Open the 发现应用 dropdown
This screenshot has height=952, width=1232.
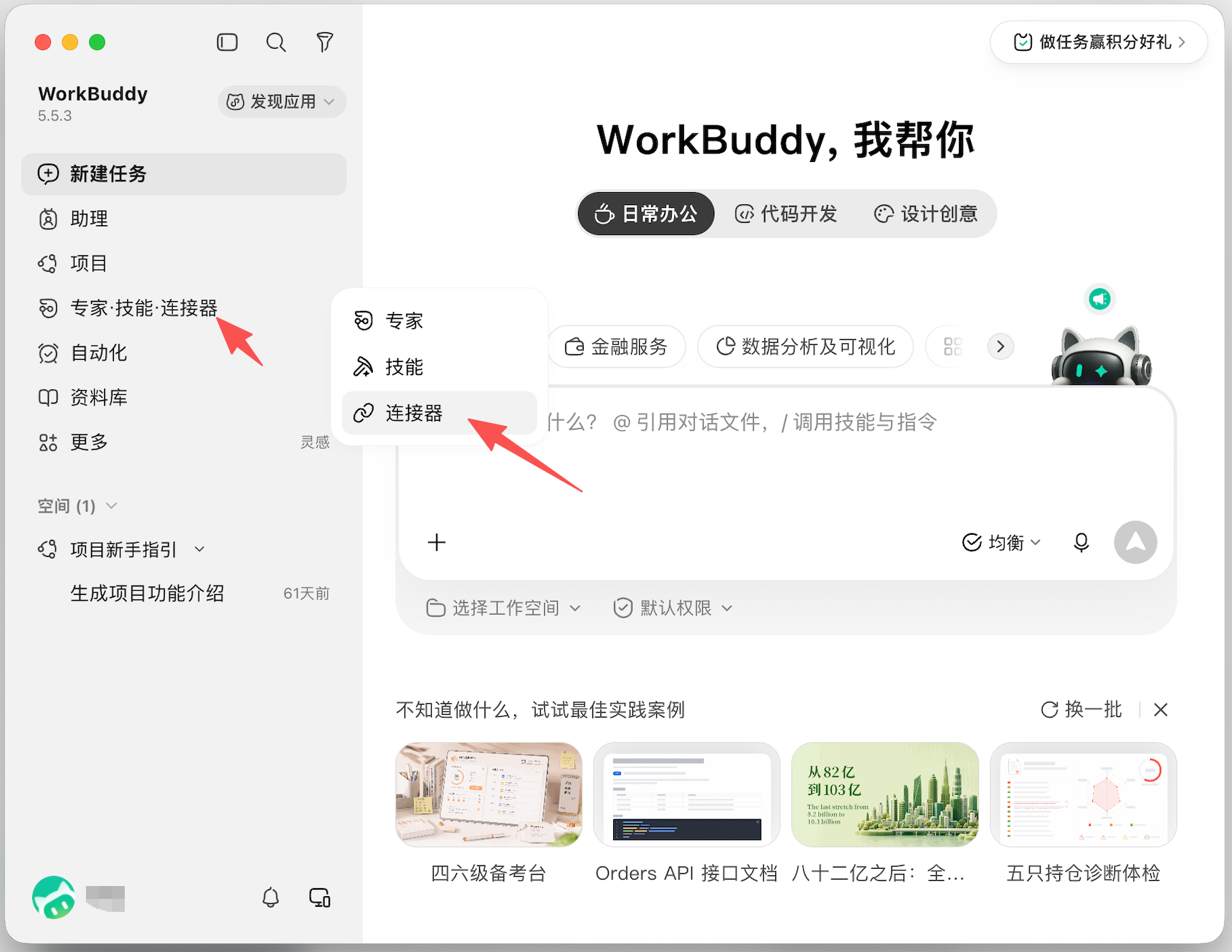282,102
